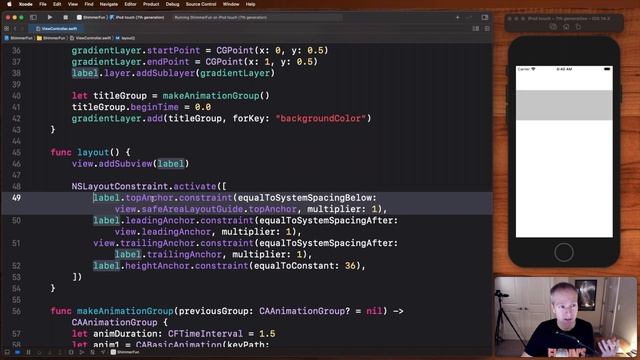The width and height of the screenshot is (640, 360).
Task: Open the Xcode menu
Action: click(x=25, y=4)
